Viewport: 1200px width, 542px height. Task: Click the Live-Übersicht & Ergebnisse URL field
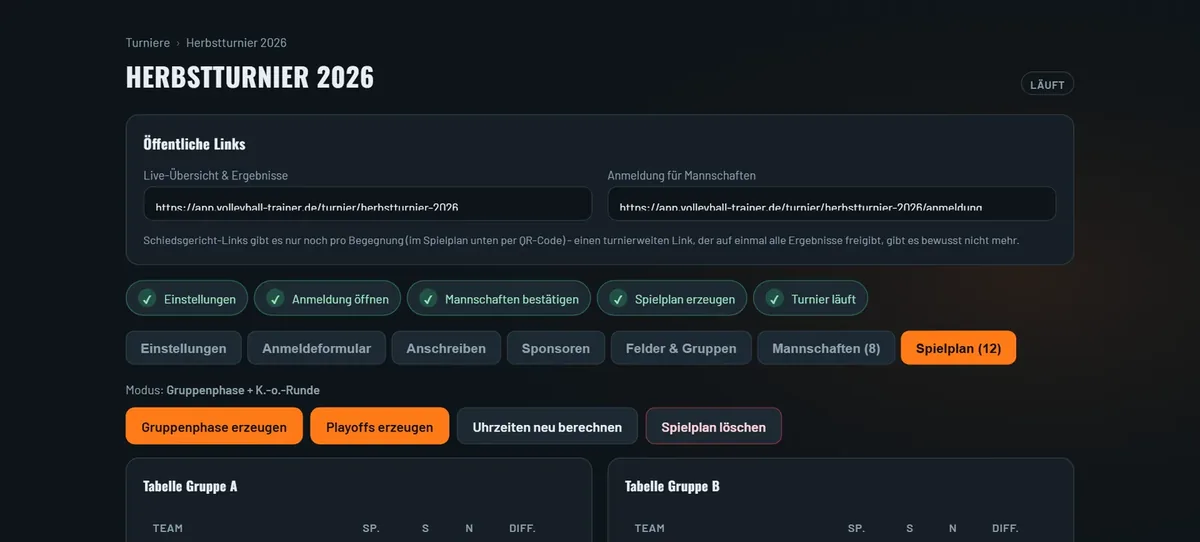coord(368,204)
